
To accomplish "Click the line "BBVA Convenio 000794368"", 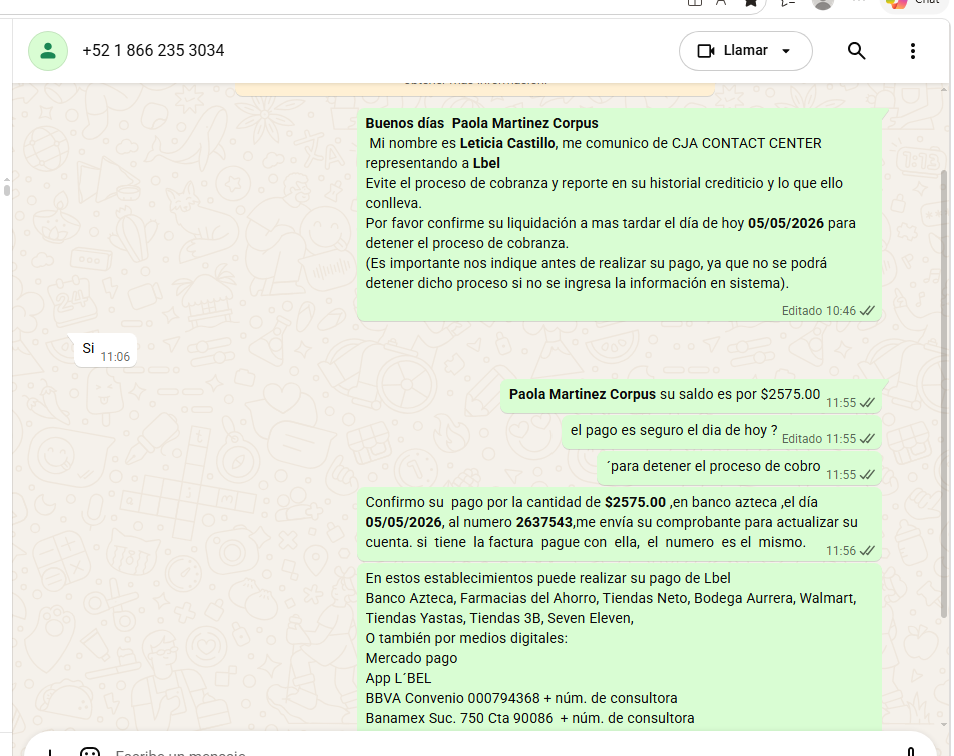I will (521, 698).
